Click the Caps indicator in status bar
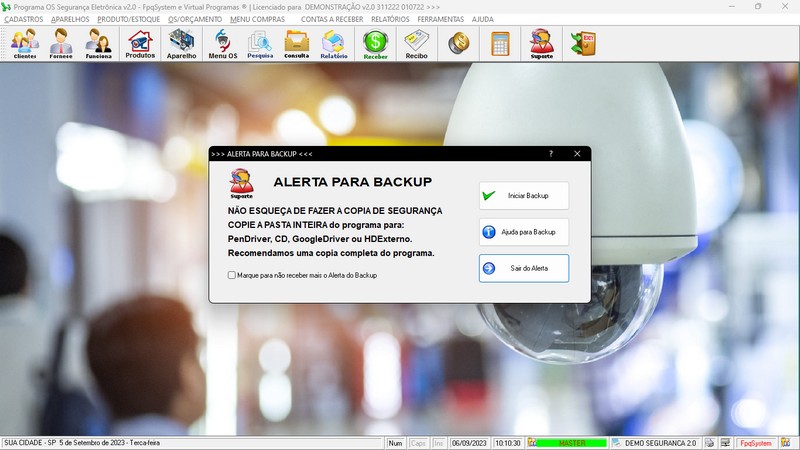 pos(418,443)
